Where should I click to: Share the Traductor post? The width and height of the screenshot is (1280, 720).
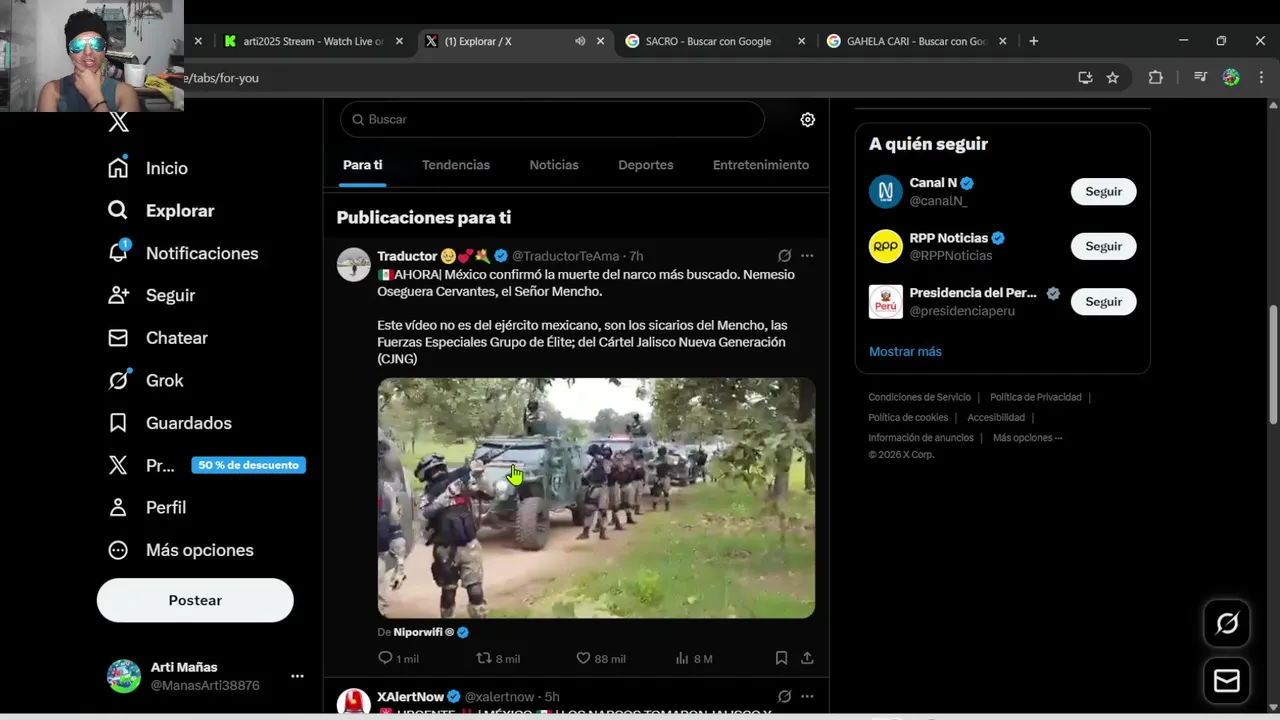coord(807,658)
